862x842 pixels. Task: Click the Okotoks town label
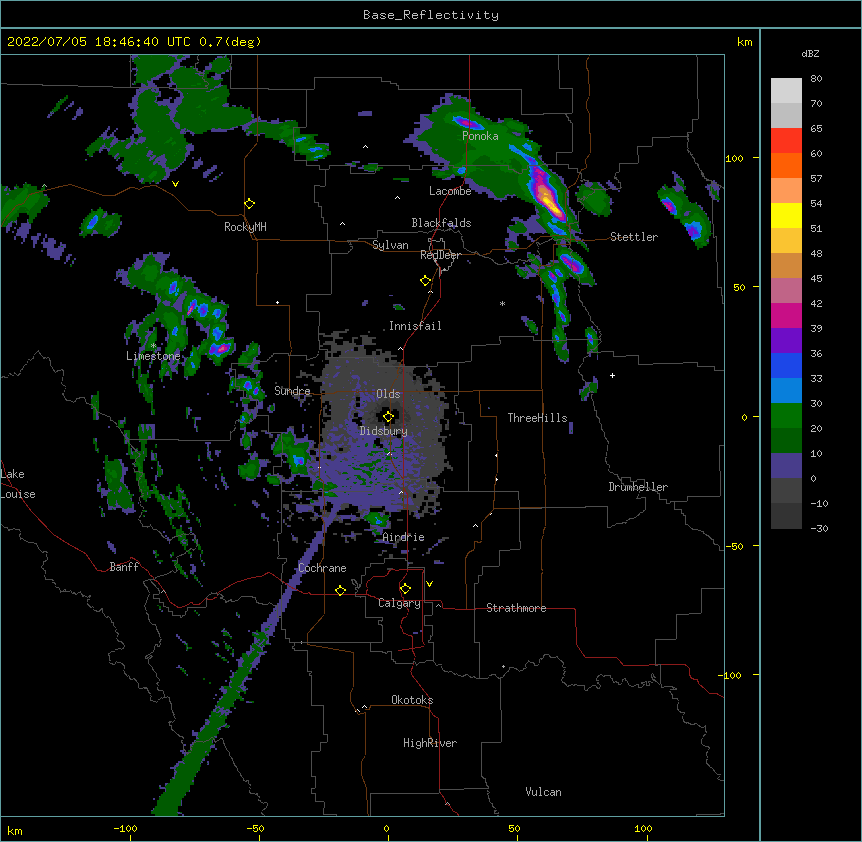pyautogui.click(x=412, y=700)
